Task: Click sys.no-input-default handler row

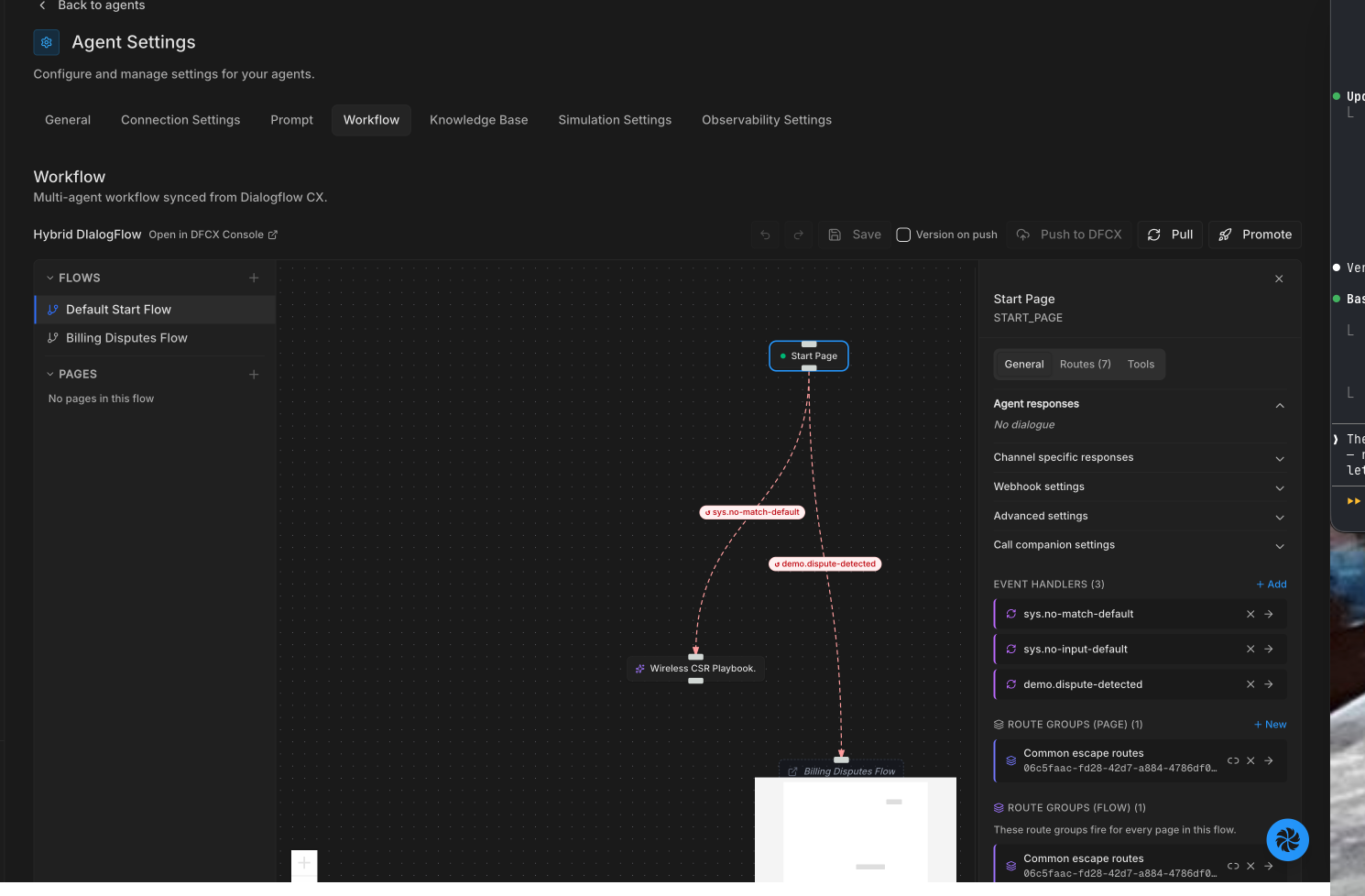Action: click(1141, 649)
